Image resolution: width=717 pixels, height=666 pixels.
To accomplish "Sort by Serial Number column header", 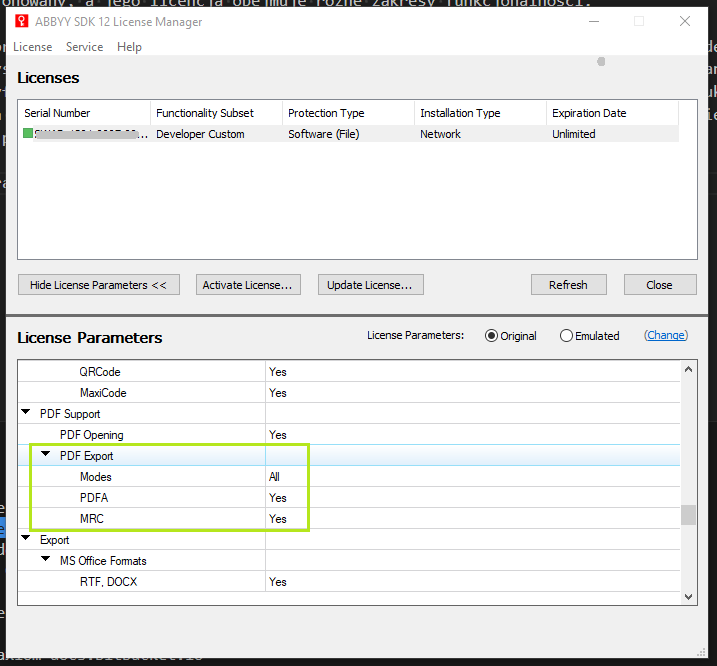I will 85,113.
